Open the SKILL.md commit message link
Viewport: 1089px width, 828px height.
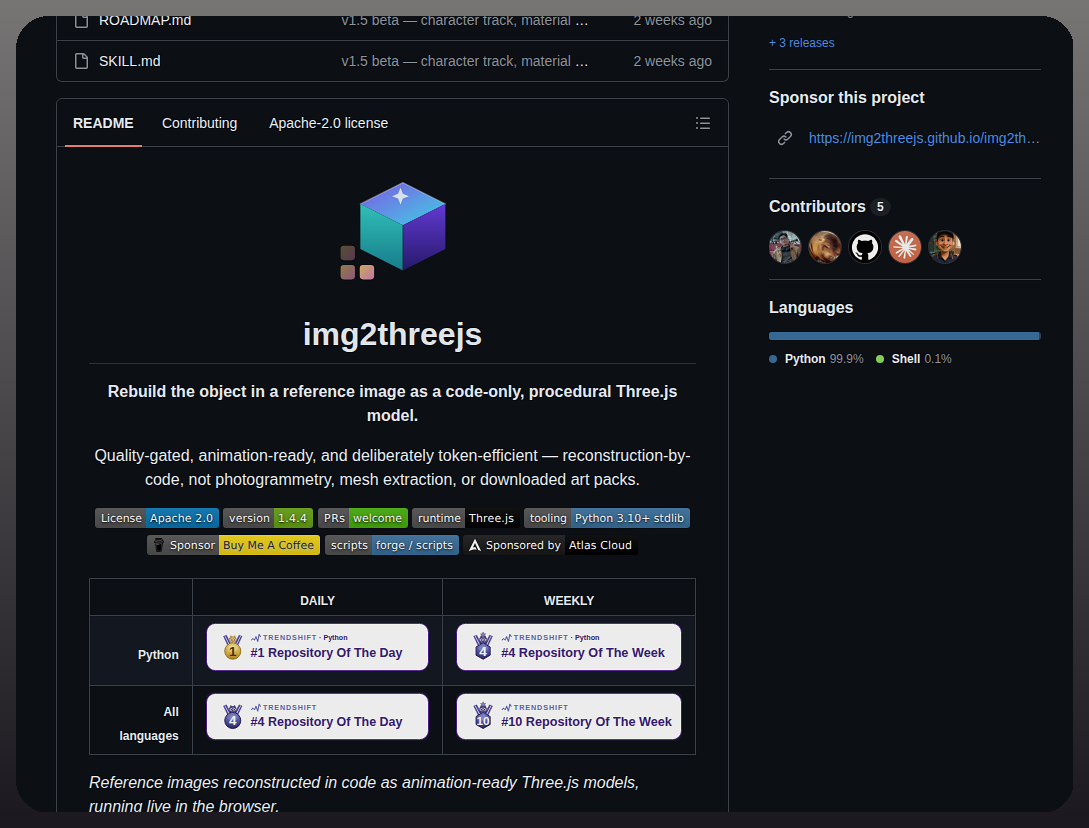pyautogui.click(x=465, y=61)
